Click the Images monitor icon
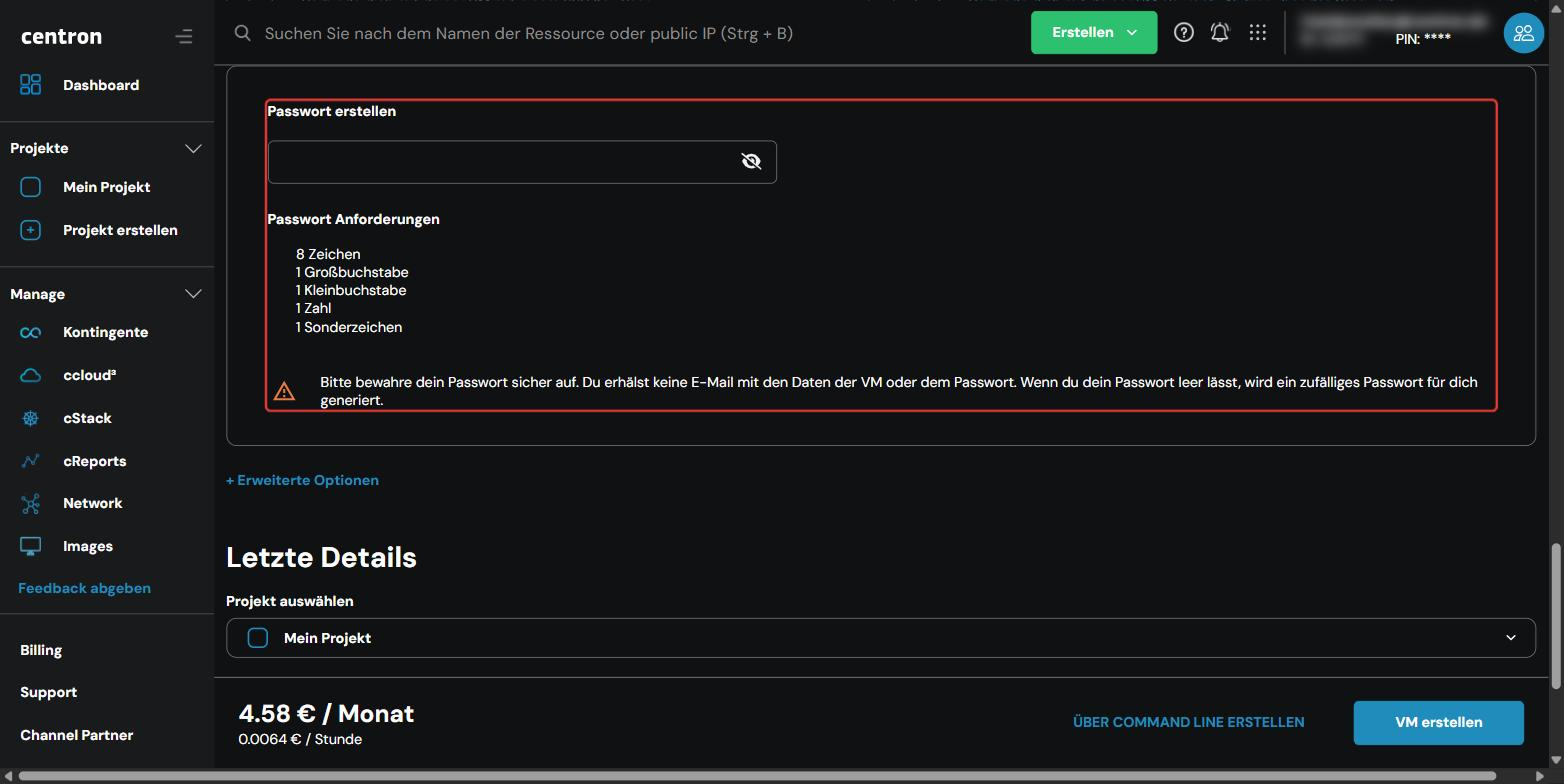1564x784 pixels. [31, 546]
